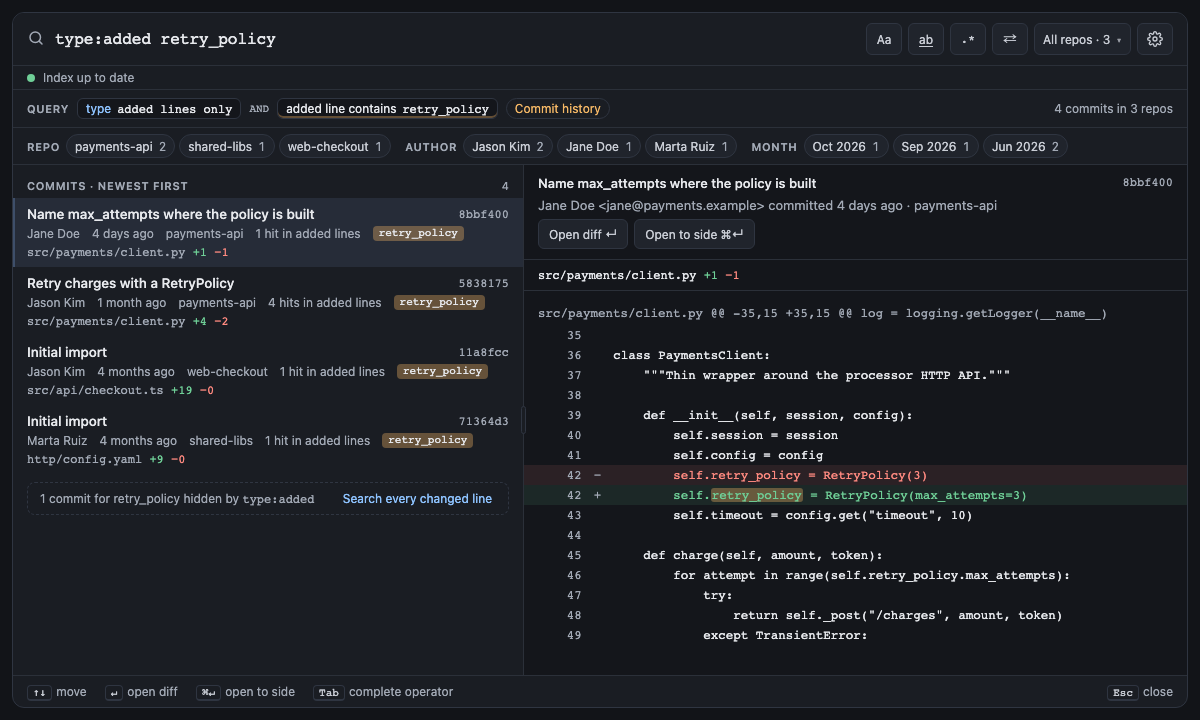Open search settings gear
Image resolution: width=1200 pixels, height=720 pixels.
pos(1155,39)
